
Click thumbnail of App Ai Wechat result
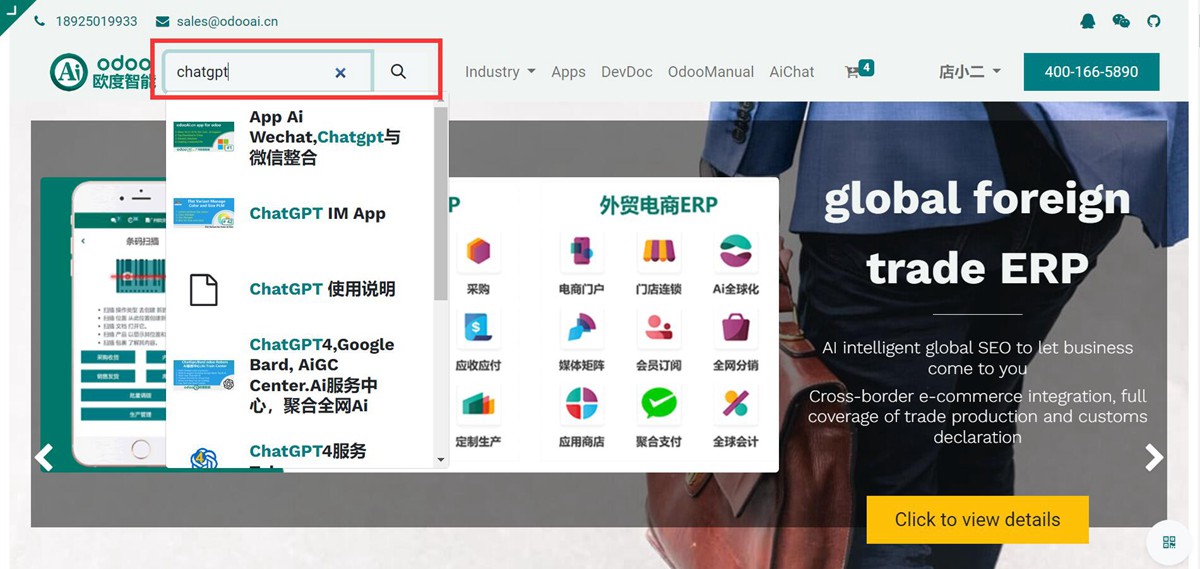pos(203,137)
